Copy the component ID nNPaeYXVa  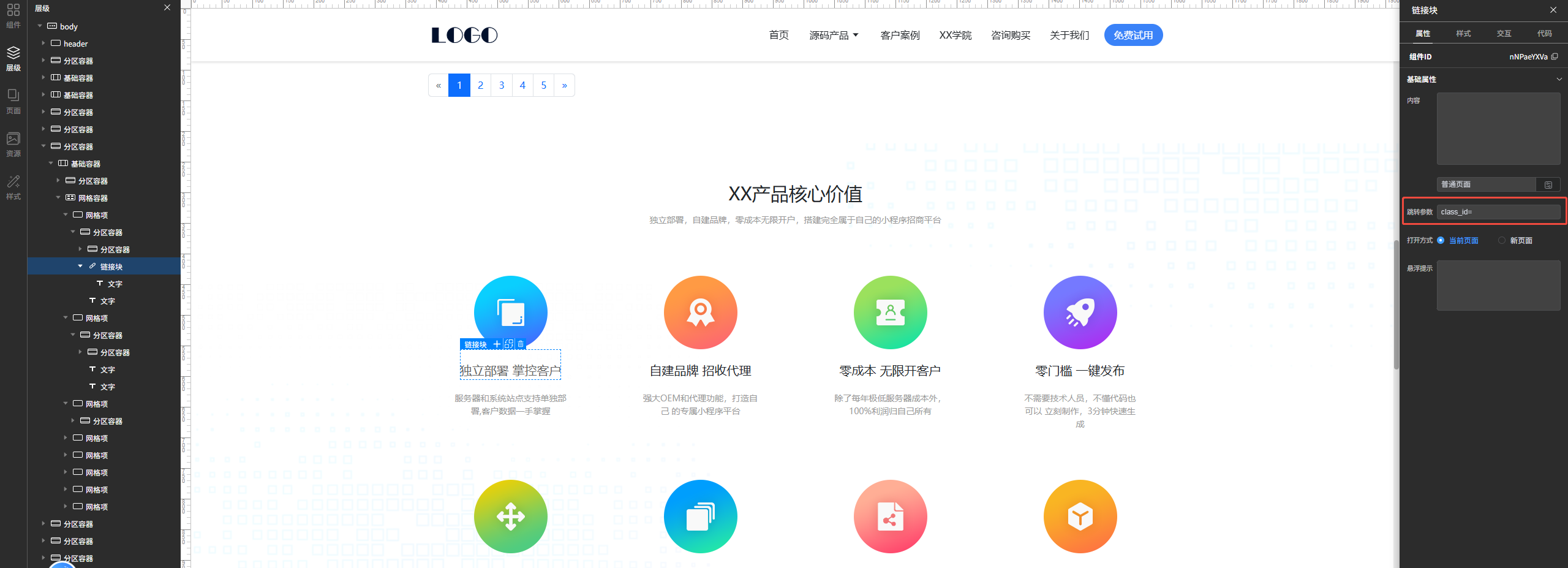coord(1555,56)
